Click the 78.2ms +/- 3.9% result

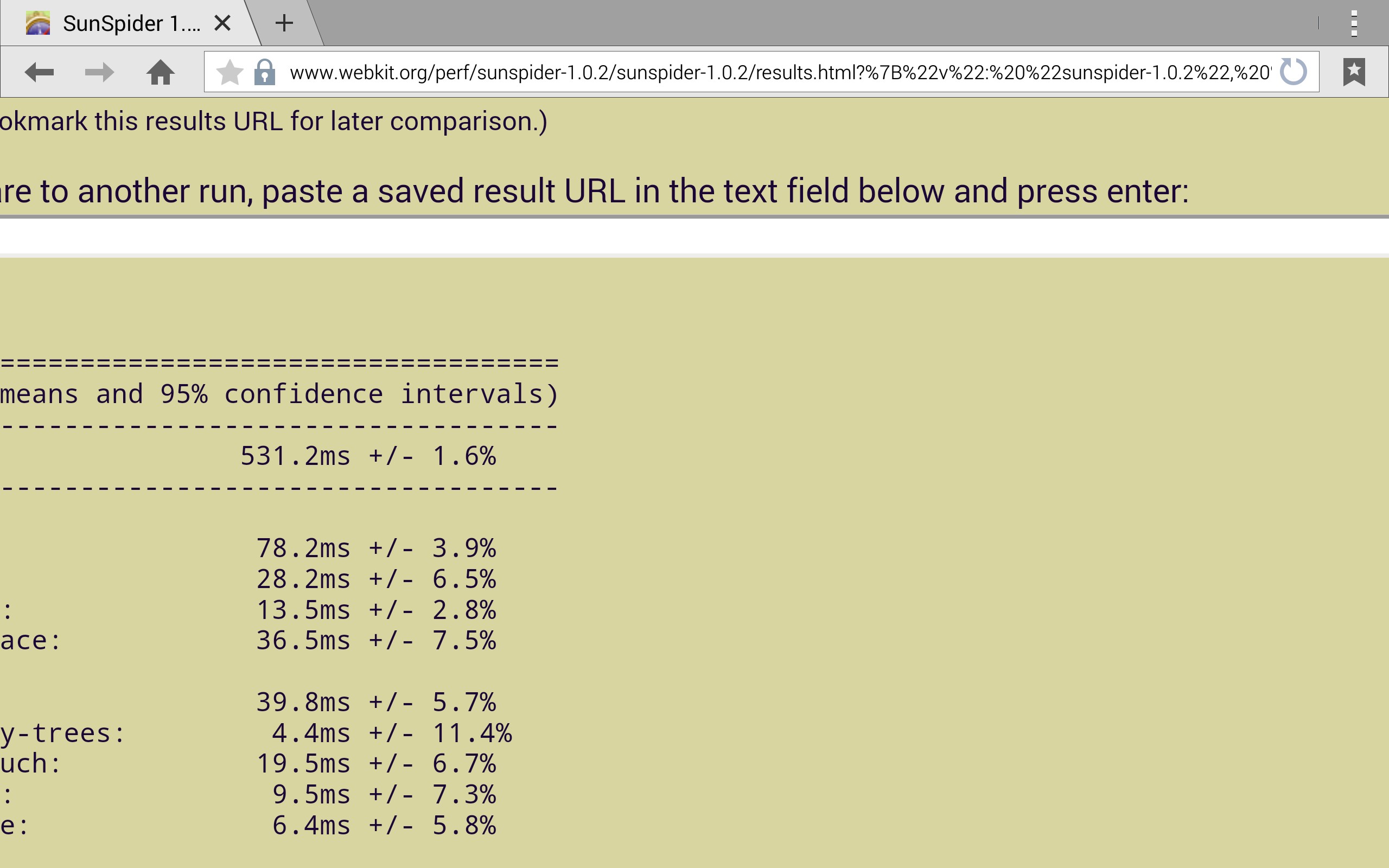pos(376,548)
